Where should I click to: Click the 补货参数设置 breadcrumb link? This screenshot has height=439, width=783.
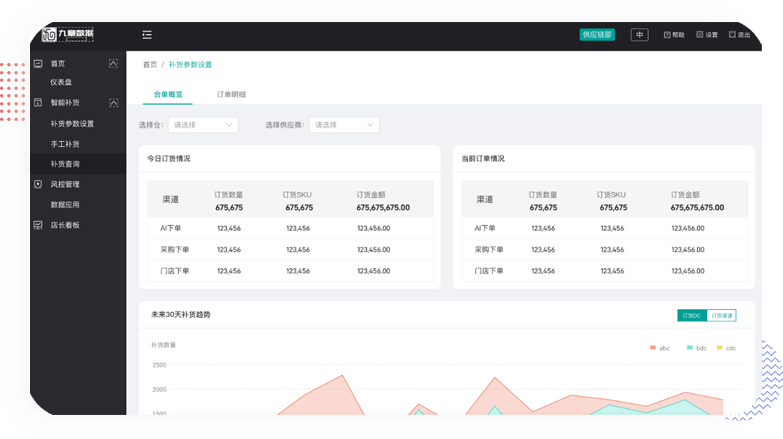pos(190,64)
